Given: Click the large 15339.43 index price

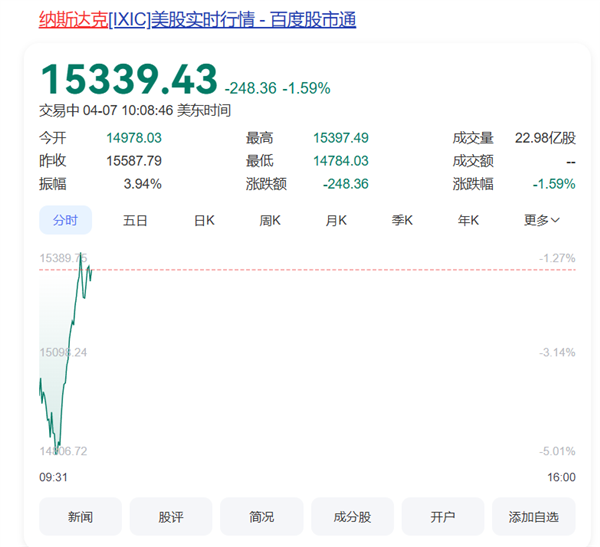Looking at the screenshot, I should point(128,80).
